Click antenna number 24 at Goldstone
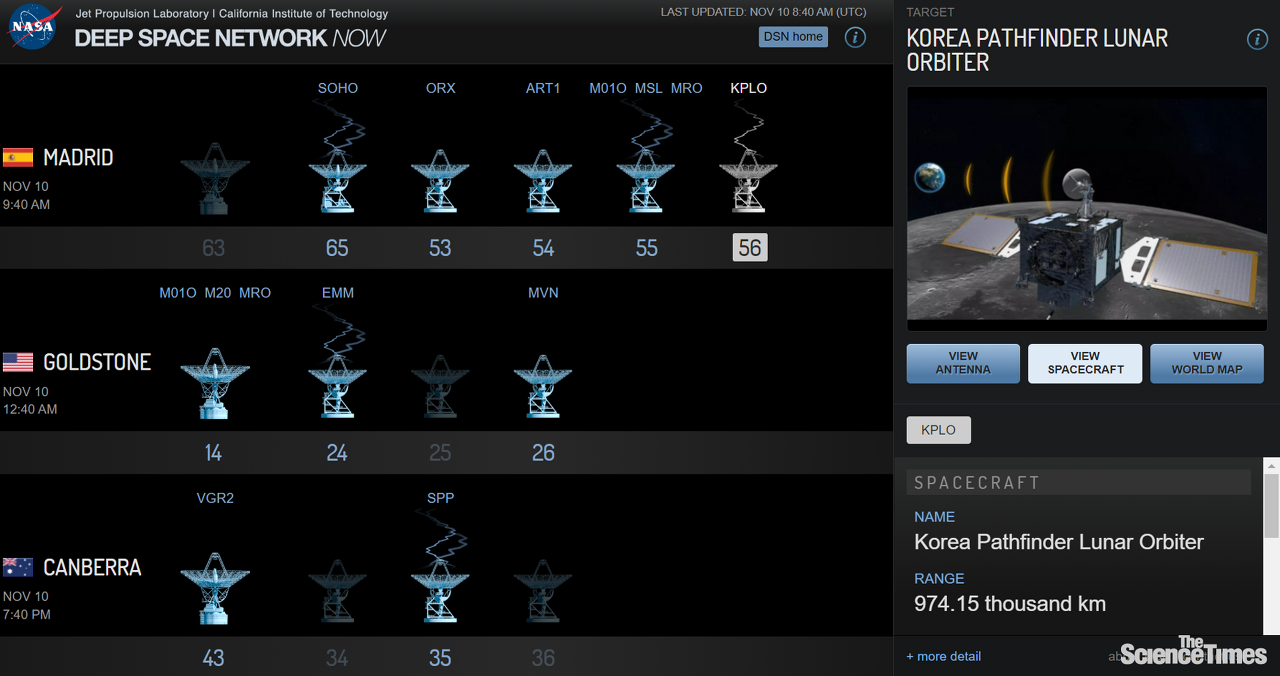 pos(337,453)
